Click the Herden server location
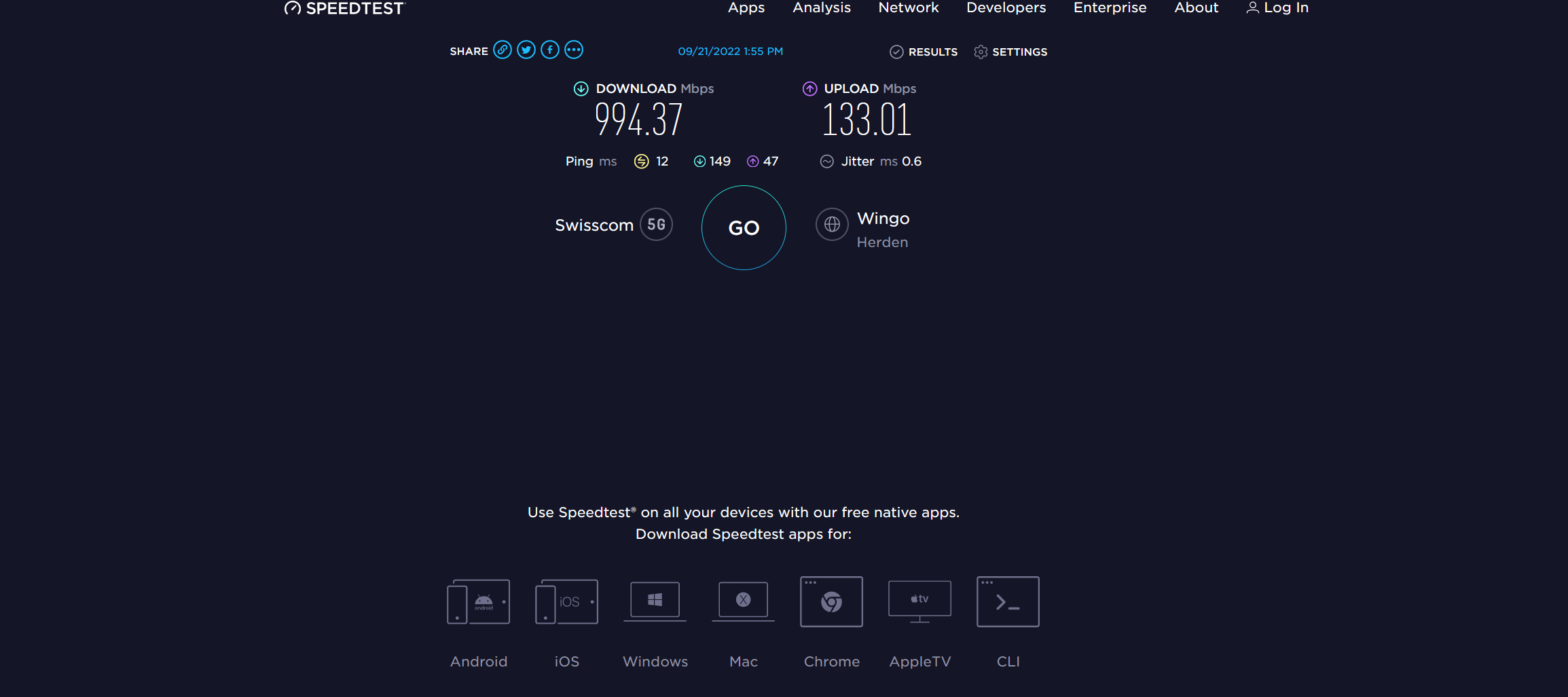This screenshot has height=697, width=1568. [882, 242]
